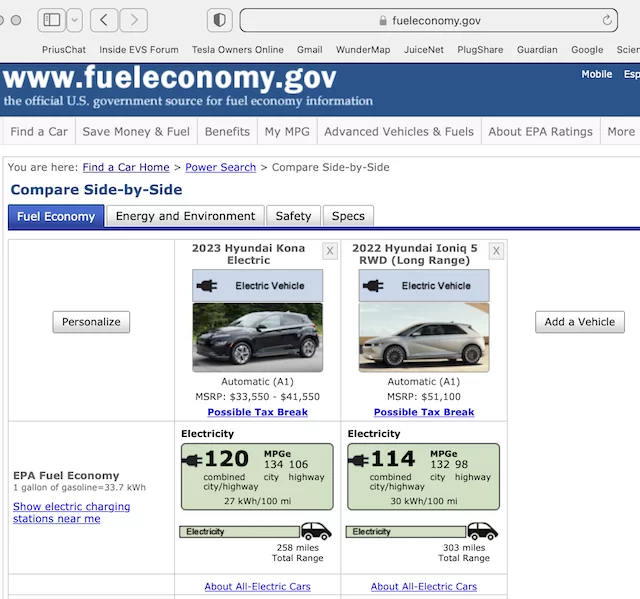Select the Specs tab
Screen dimensions: 640x599
(348, 216)
